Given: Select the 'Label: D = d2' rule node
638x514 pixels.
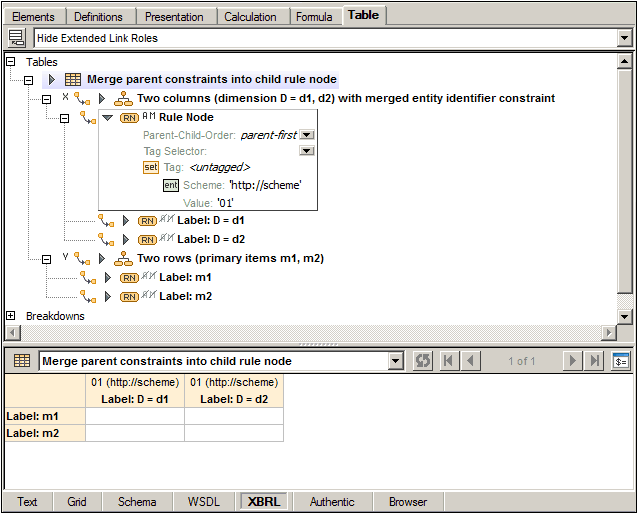Looking at the screenshot, I should (210, 239).
